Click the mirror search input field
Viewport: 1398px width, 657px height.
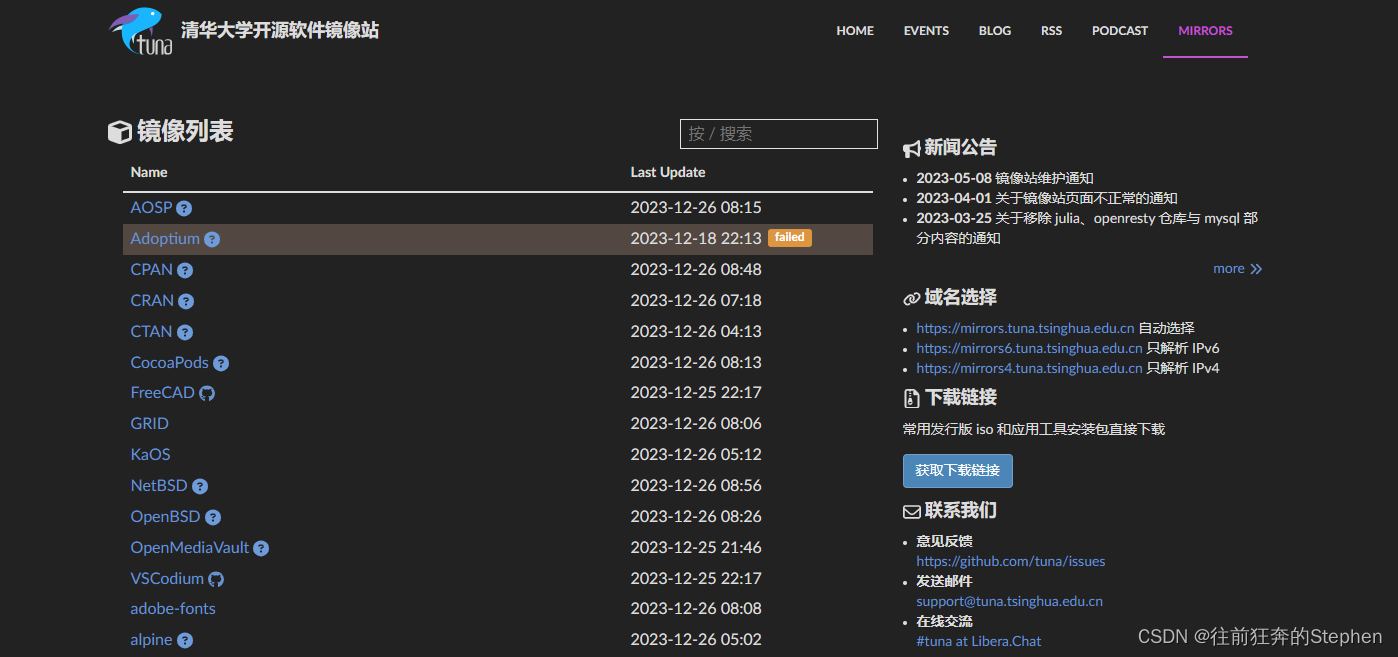tap(779, 134)
